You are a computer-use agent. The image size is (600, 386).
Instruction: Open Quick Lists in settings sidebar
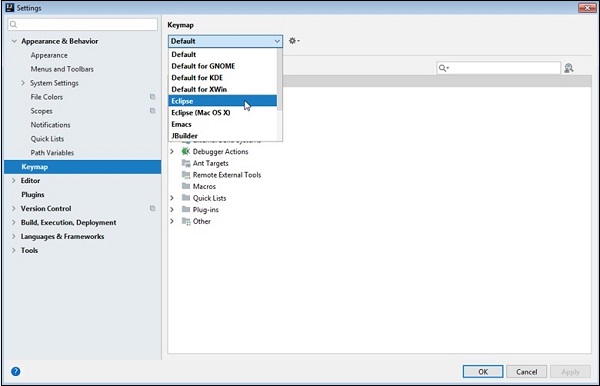point(47,138)
